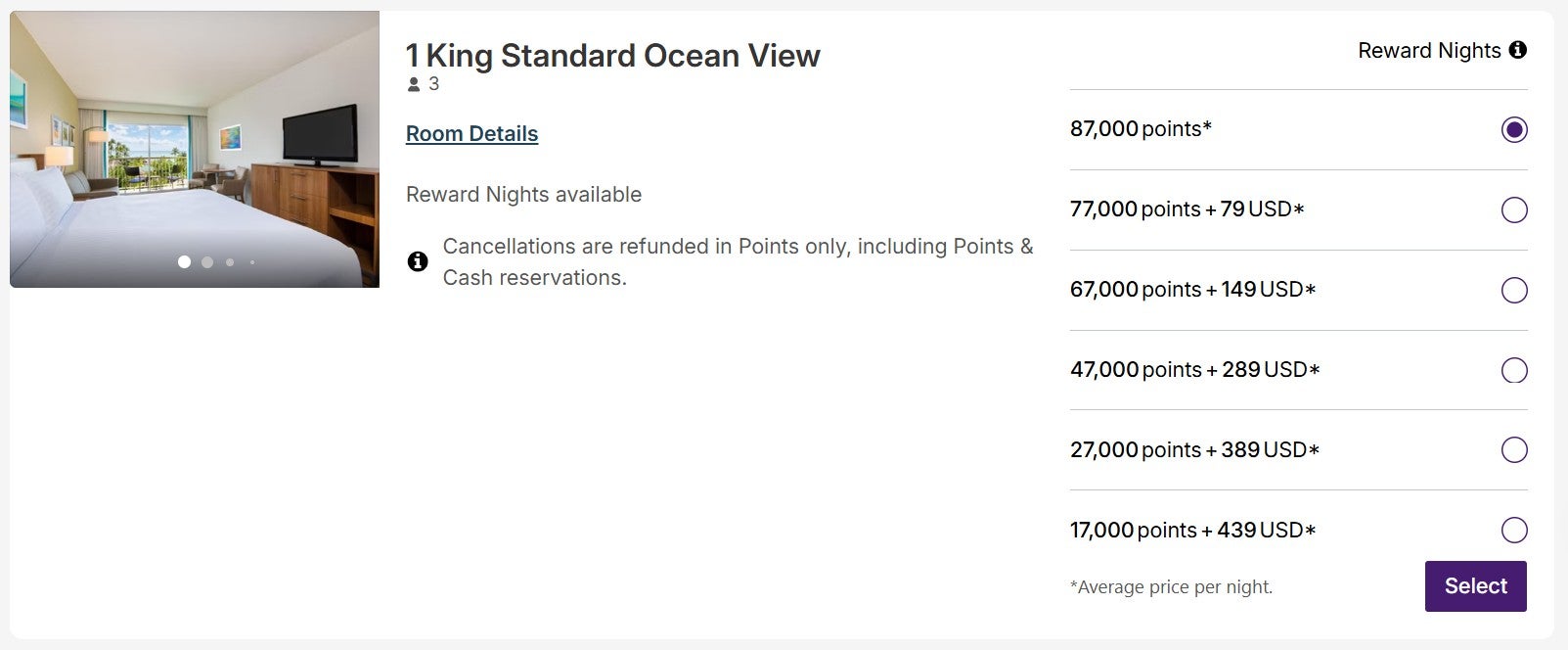Select the 47,000 points + 289 USD rate

pyautogui.click(x=1514, y=371)
